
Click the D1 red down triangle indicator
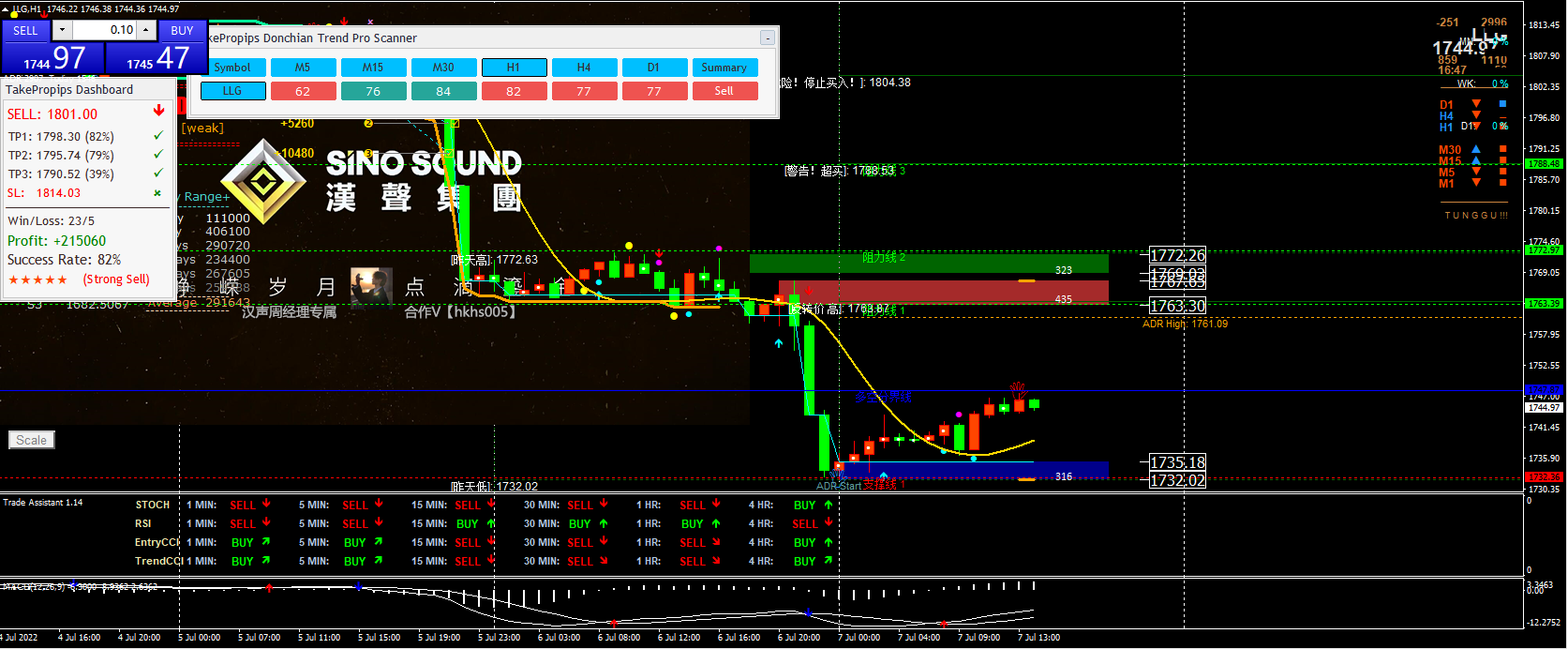[1476, 104]
